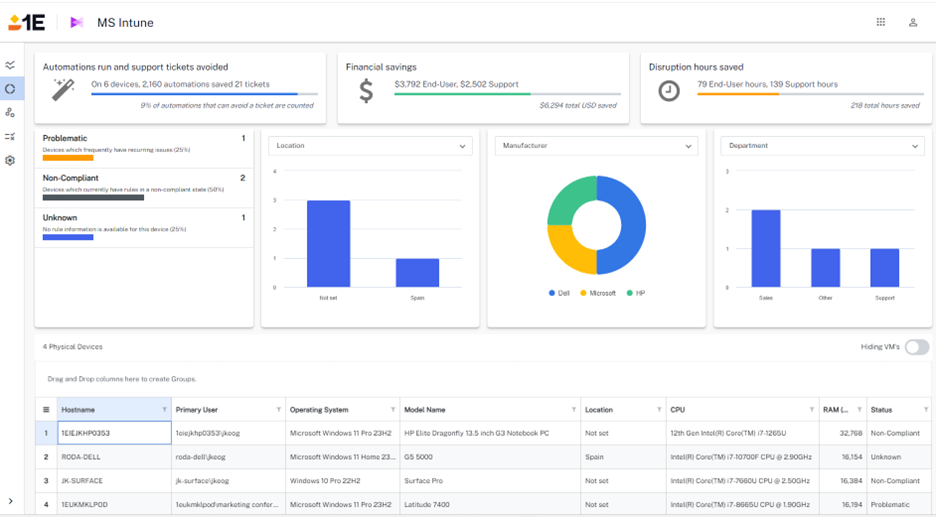Screen dimensions: 936x517
Task: Open the trends icon in left sidebar
Action: point(10,65)
